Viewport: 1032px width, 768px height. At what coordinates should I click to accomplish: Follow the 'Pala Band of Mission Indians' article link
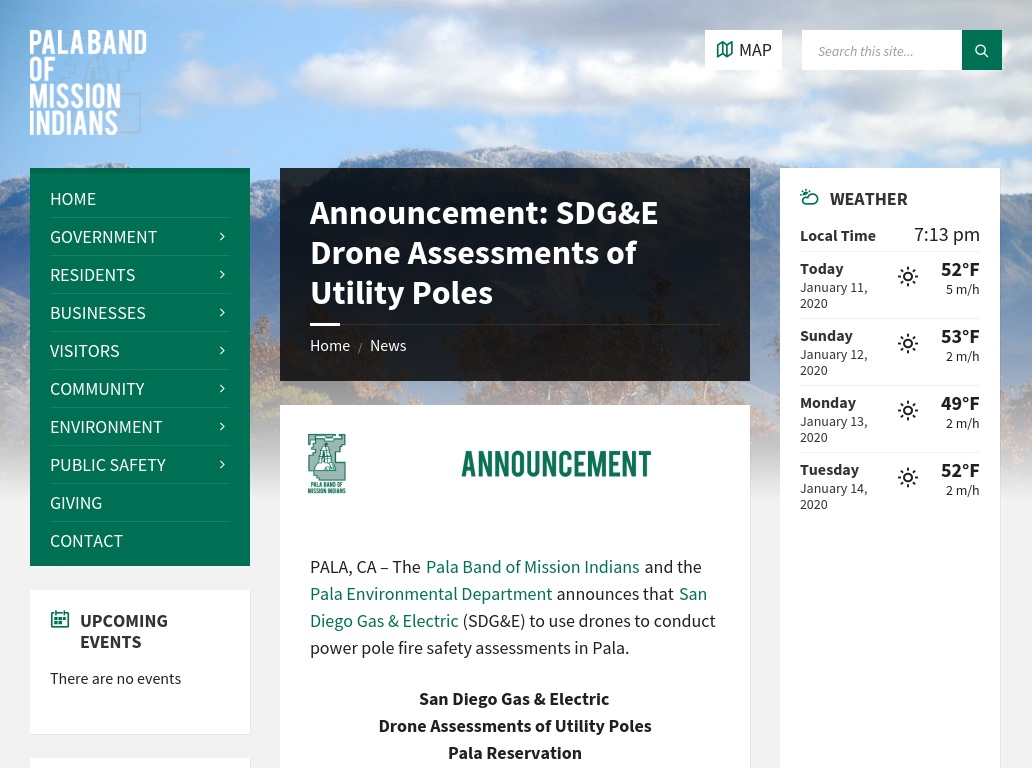(532, 567)
